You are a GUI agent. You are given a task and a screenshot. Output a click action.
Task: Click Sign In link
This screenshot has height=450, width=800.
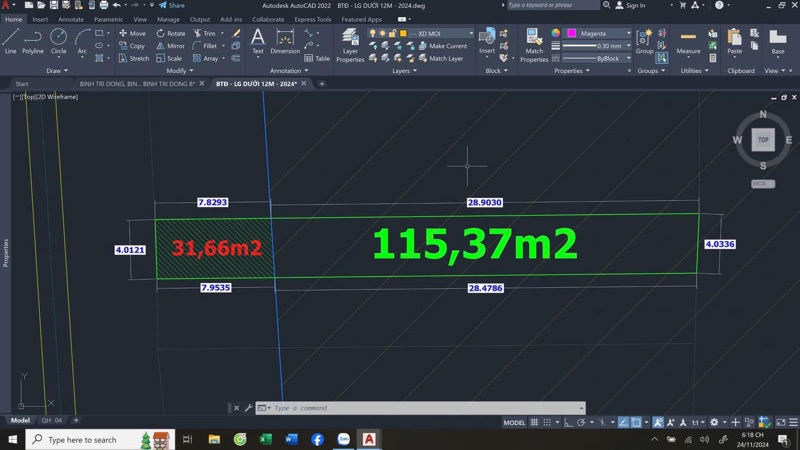click(x=635, y=5)
